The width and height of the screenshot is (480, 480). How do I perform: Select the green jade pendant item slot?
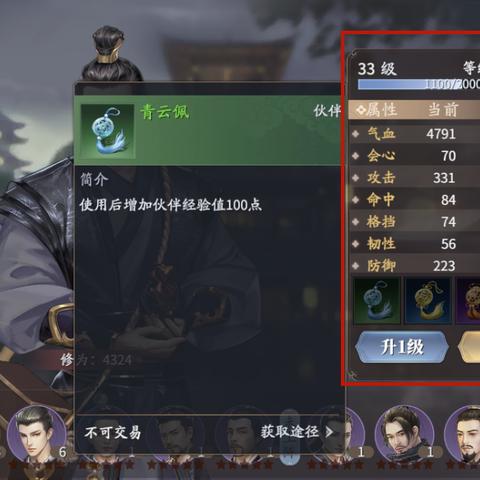pos(377,301)
